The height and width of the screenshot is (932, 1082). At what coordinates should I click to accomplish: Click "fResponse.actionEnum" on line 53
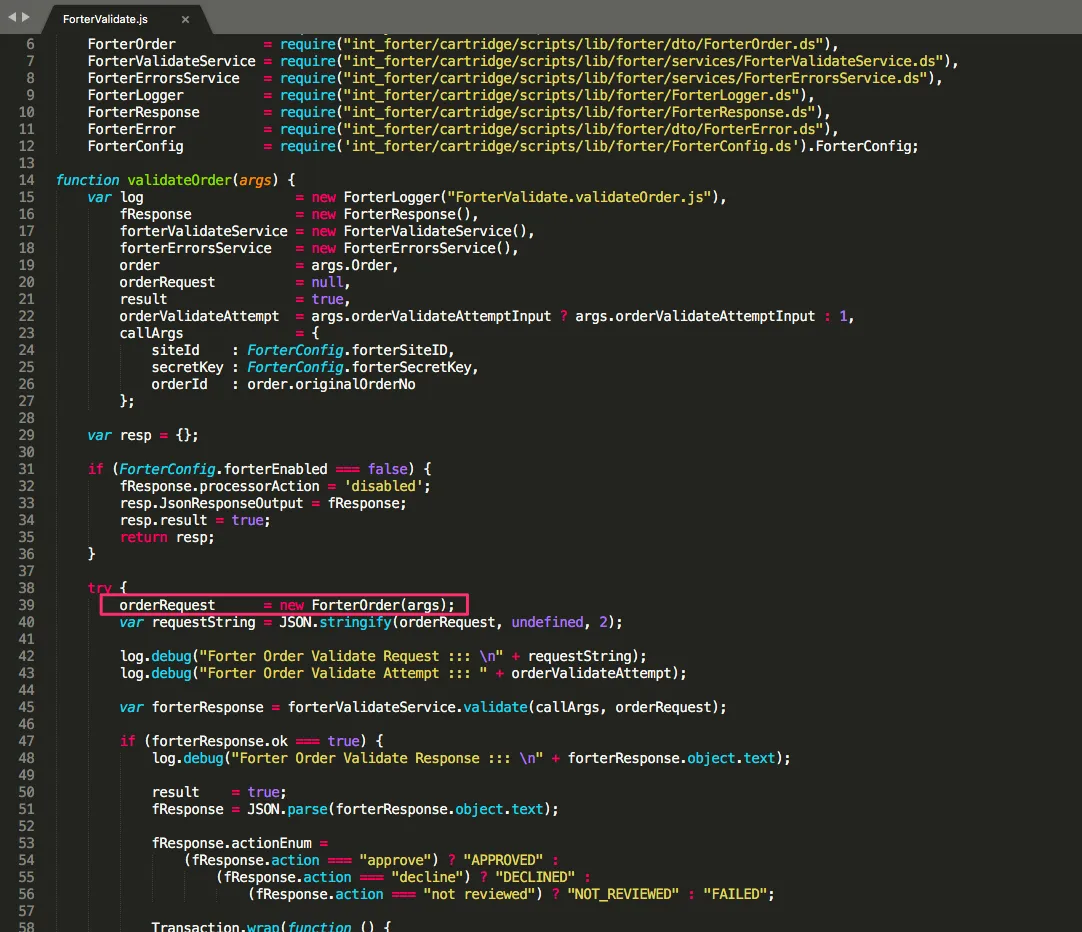tap(232, 843)
